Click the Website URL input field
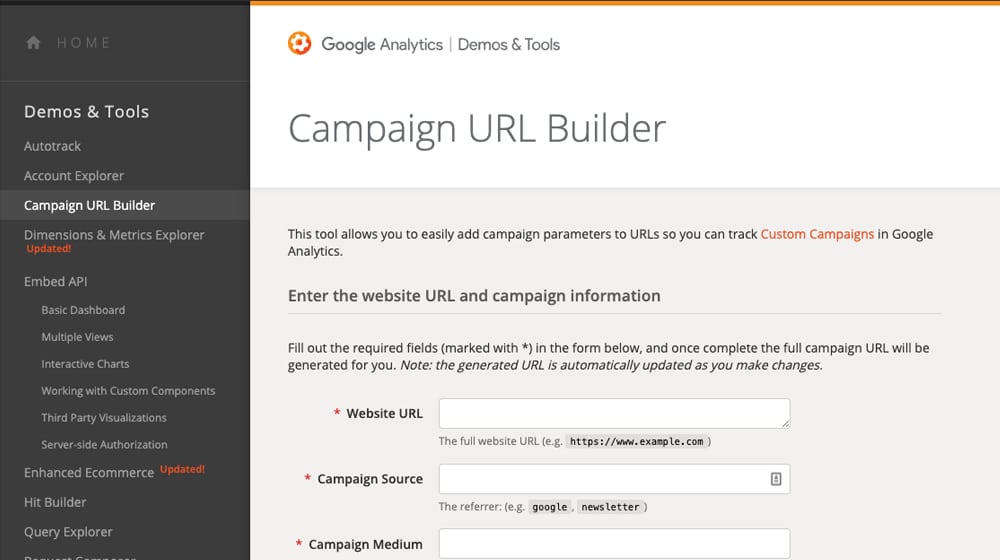Viewport: 1000px width, 560px height. [x=614, y=413]
